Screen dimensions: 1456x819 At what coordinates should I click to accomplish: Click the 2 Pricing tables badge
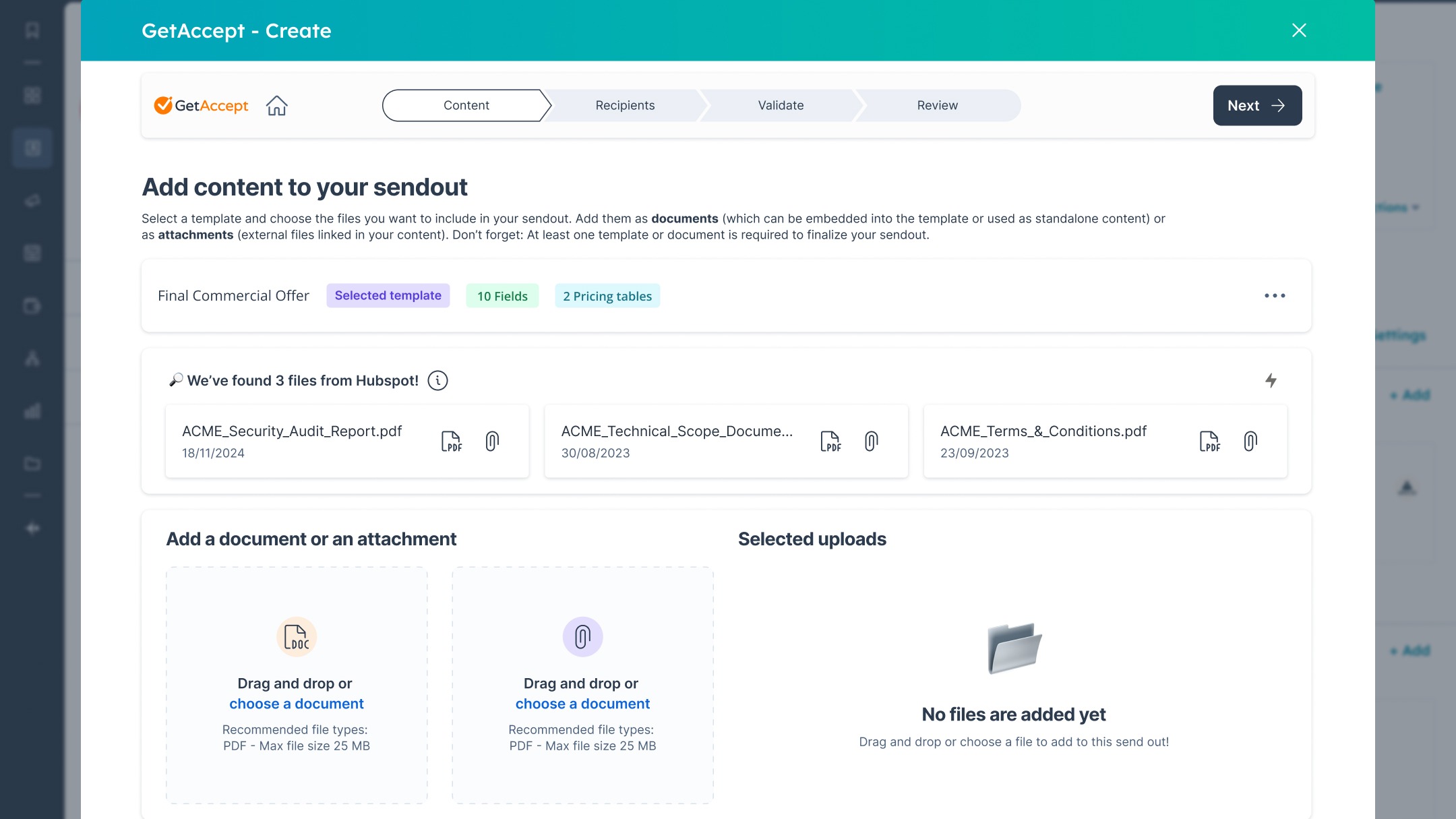pyautogui.click(x=607, y=297)
